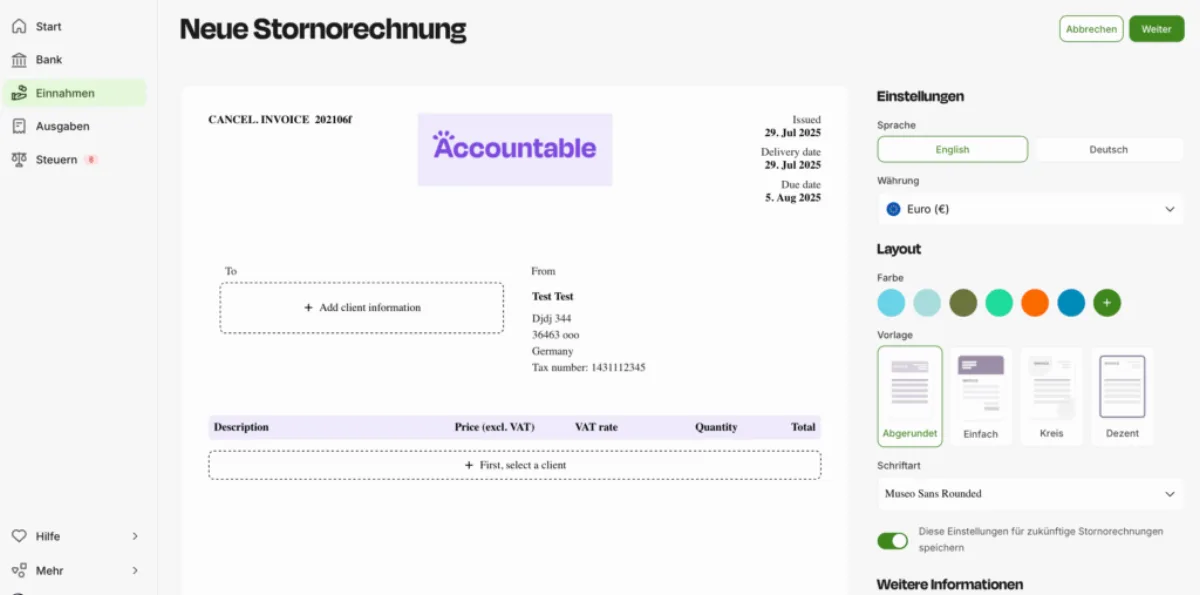Expand the Mehr submenu chevron
The image size is (1200, 595).
pyautogui.click(x=135, y=570)
